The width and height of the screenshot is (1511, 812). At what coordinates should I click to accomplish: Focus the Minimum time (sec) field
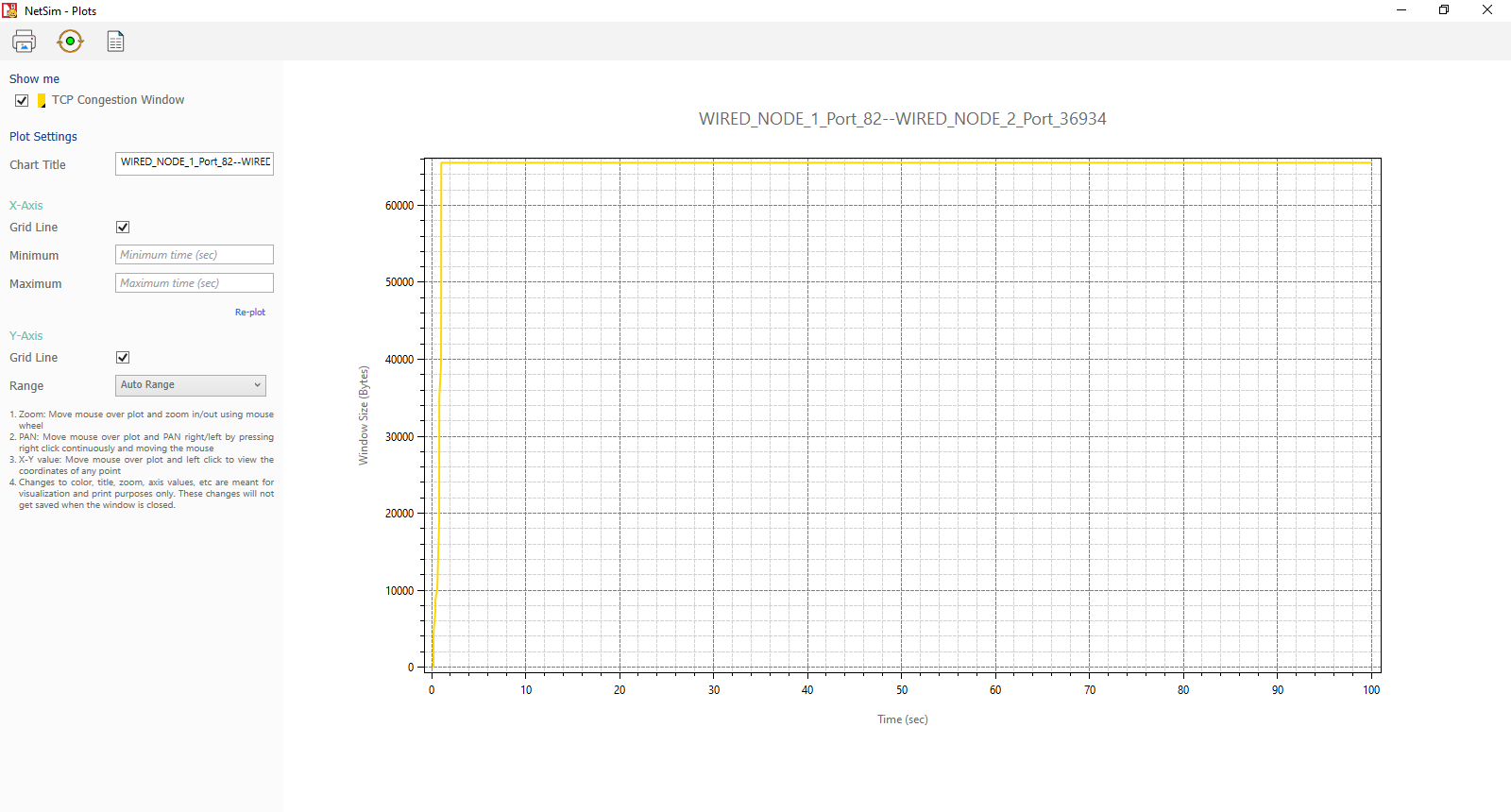194,255
